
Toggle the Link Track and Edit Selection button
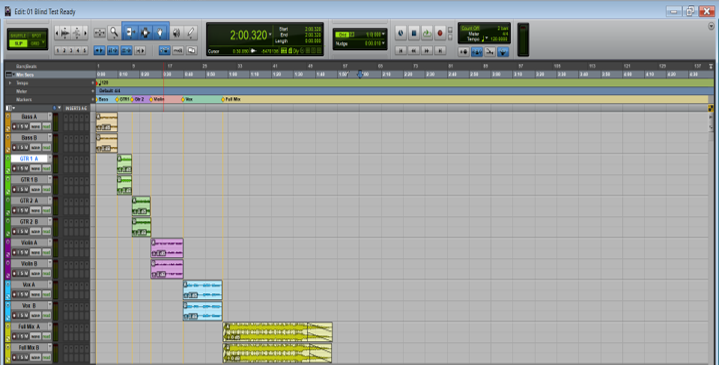click(126, 50)
